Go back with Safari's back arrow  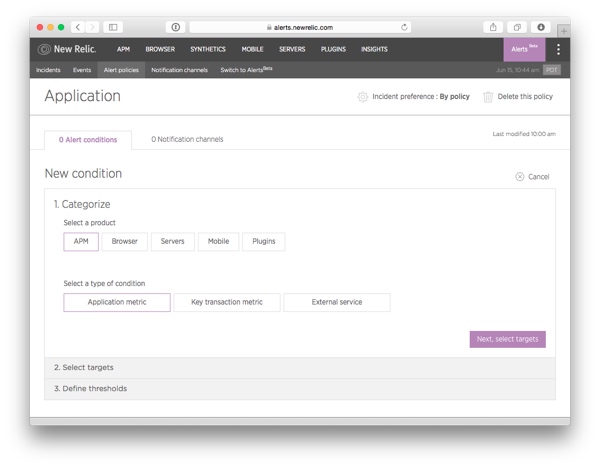coord(78,27)
